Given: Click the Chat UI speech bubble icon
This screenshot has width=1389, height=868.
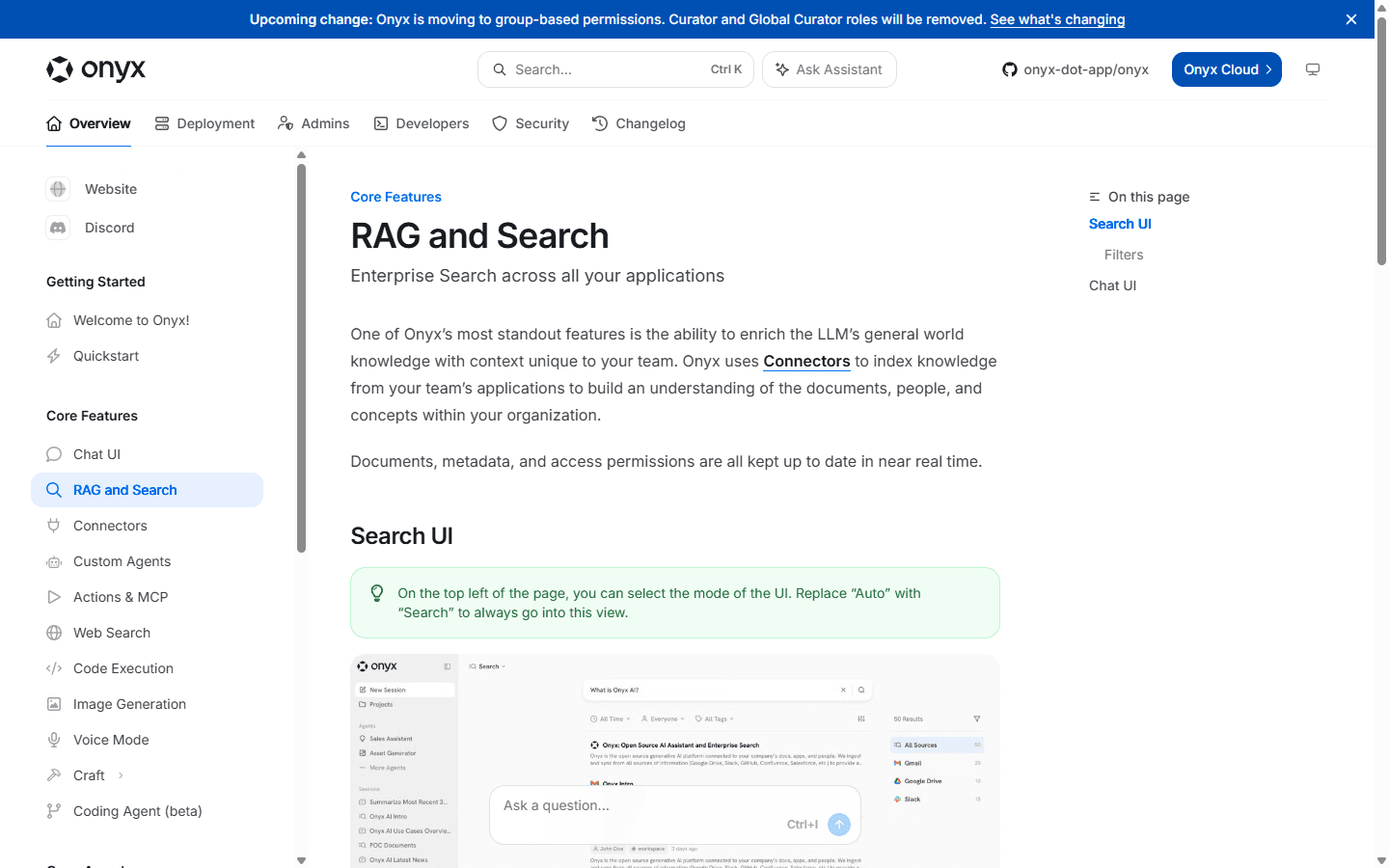Looking at the screenshot, I should point(54,454).
